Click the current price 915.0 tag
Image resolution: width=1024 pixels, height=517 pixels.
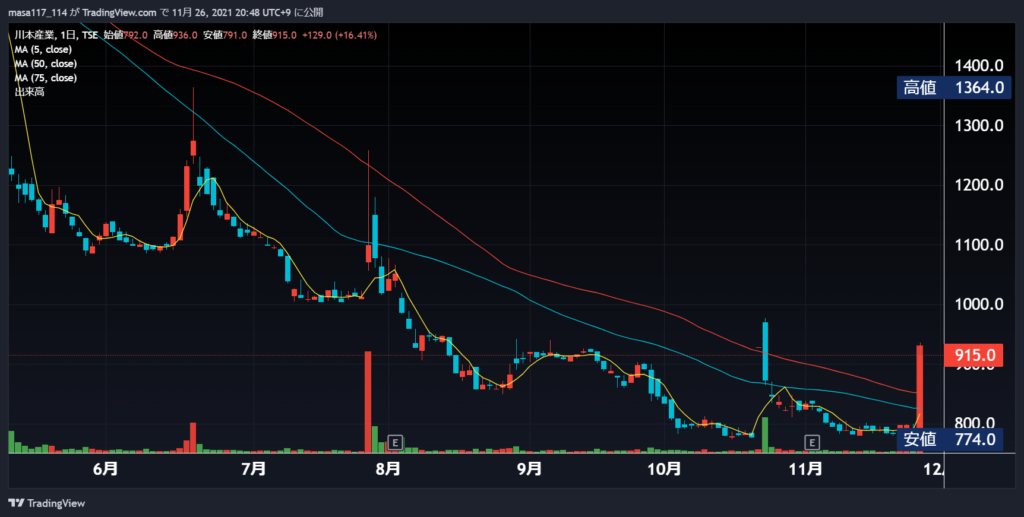973,355
